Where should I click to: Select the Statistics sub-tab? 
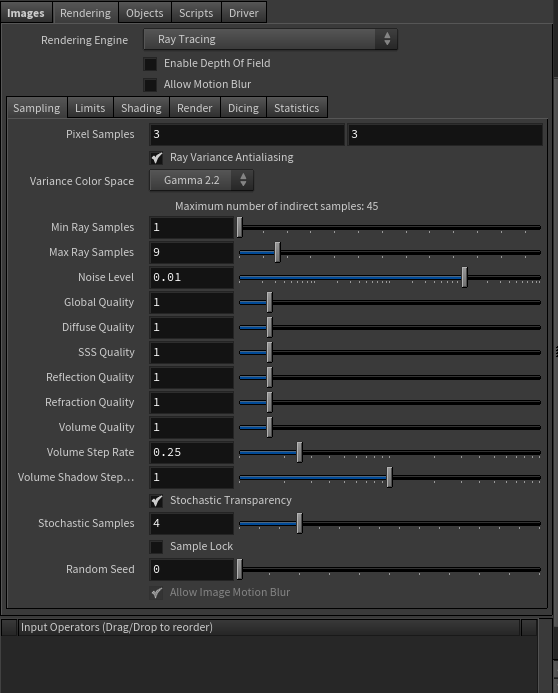[296, 107]
